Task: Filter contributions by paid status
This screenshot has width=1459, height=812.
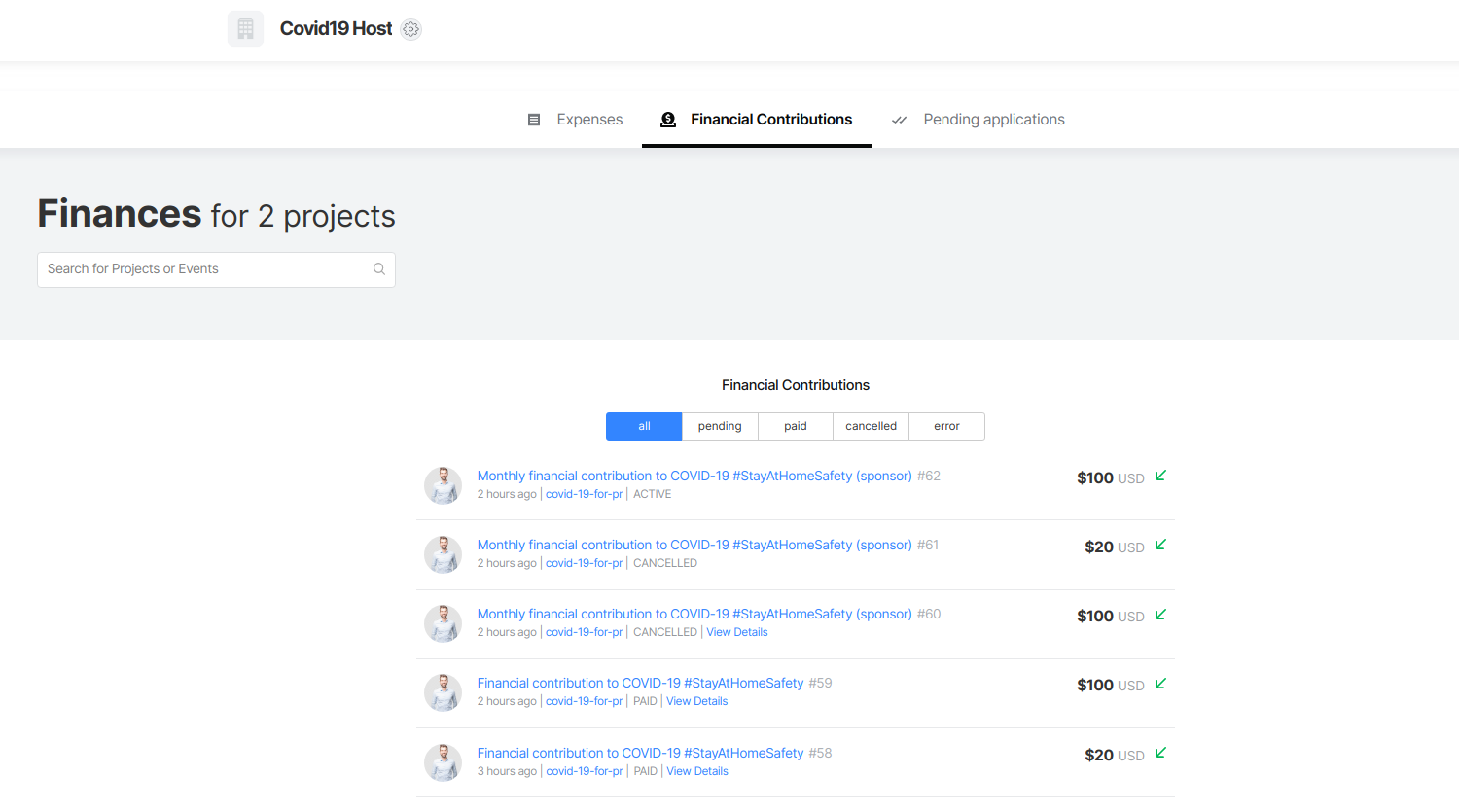Action: point(796,426)
